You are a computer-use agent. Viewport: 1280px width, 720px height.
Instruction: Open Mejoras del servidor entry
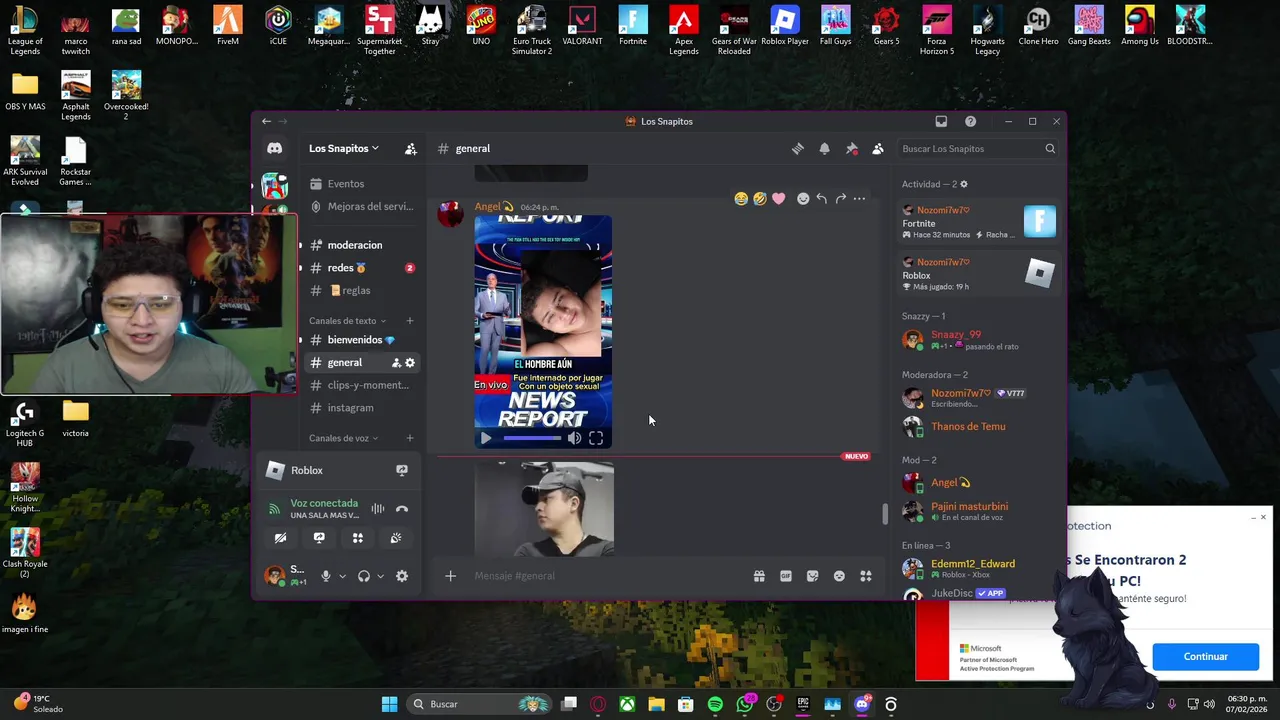coord(361,207)
